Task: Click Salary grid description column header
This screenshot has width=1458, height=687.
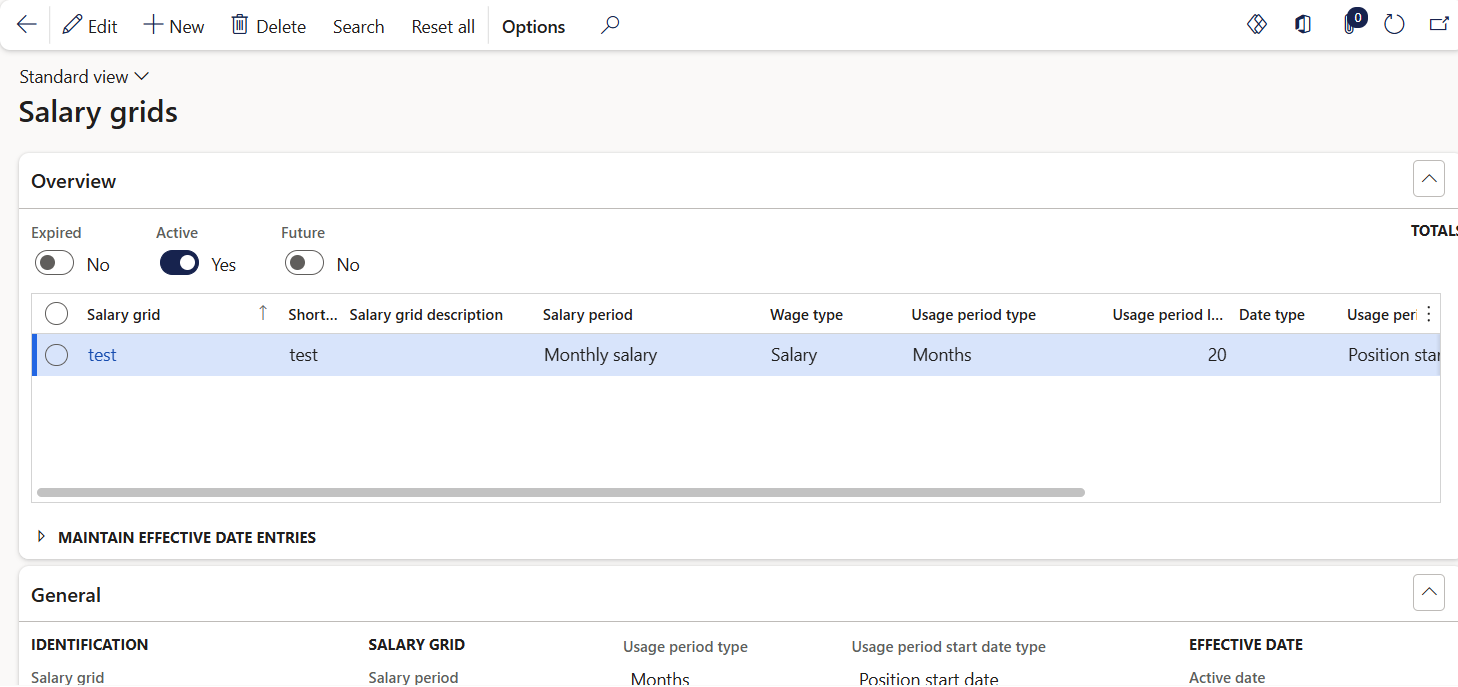Action: click(426, 315)
